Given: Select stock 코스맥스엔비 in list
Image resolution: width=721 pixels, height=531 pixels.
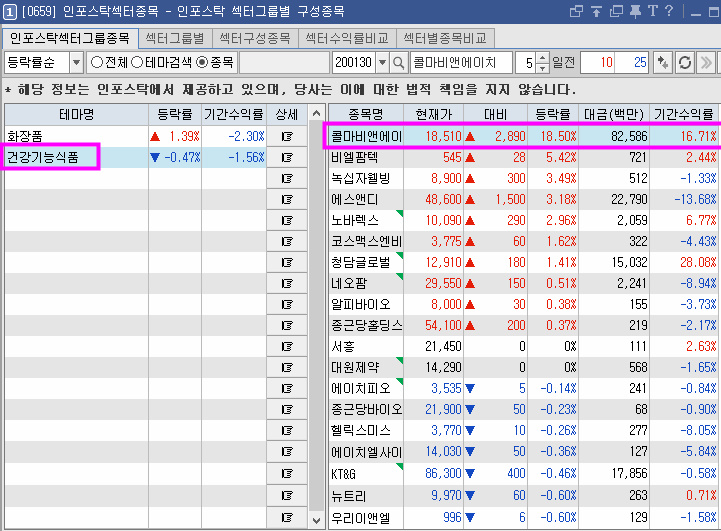Looking at the screenshot, I should 523,241.
